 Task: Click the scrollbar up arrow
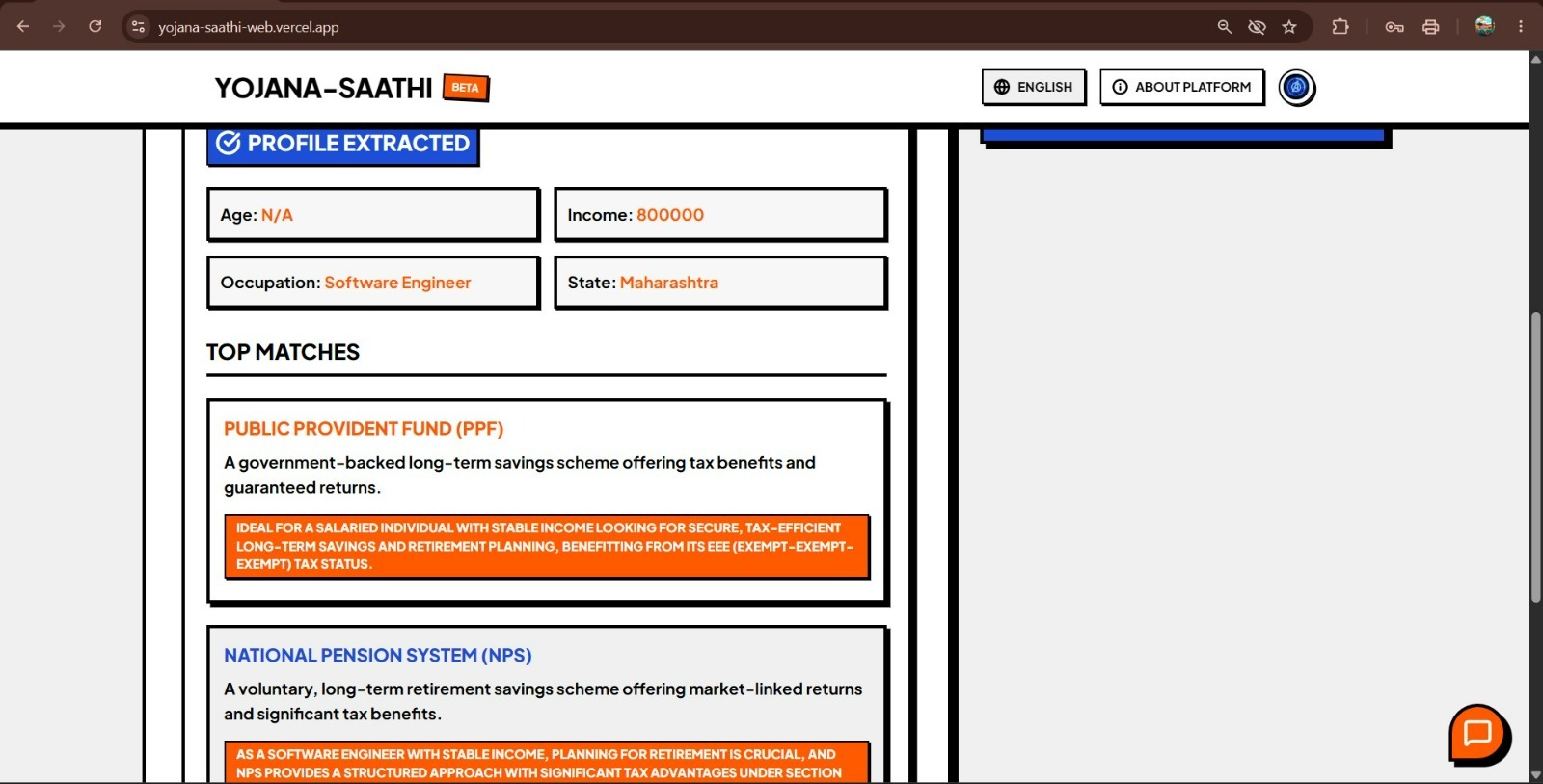point(1535,59)
